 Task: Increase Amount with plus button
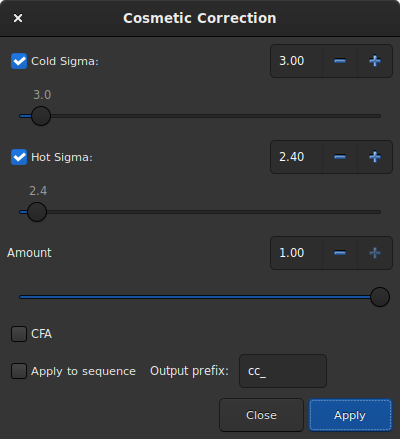375,253
